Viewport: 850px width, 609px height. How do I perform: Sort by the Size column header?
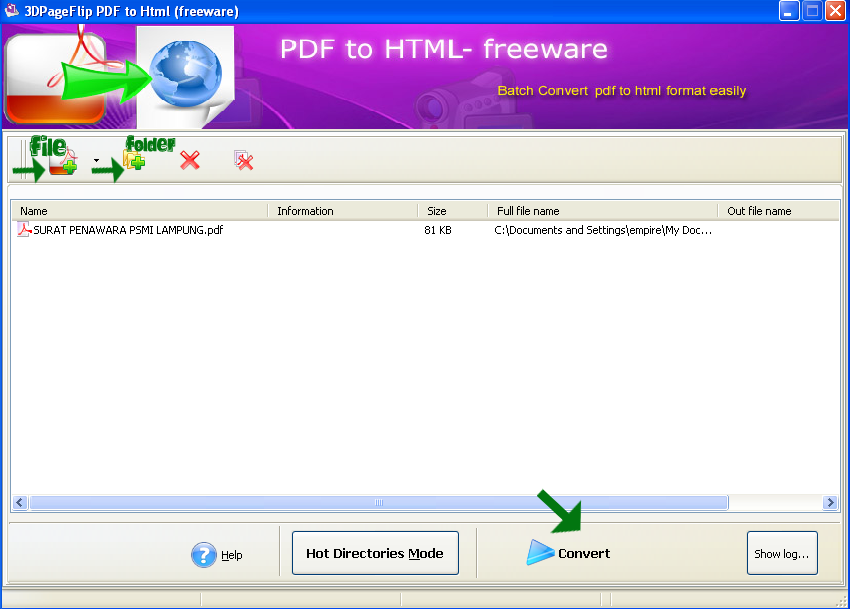click(453, 211)
